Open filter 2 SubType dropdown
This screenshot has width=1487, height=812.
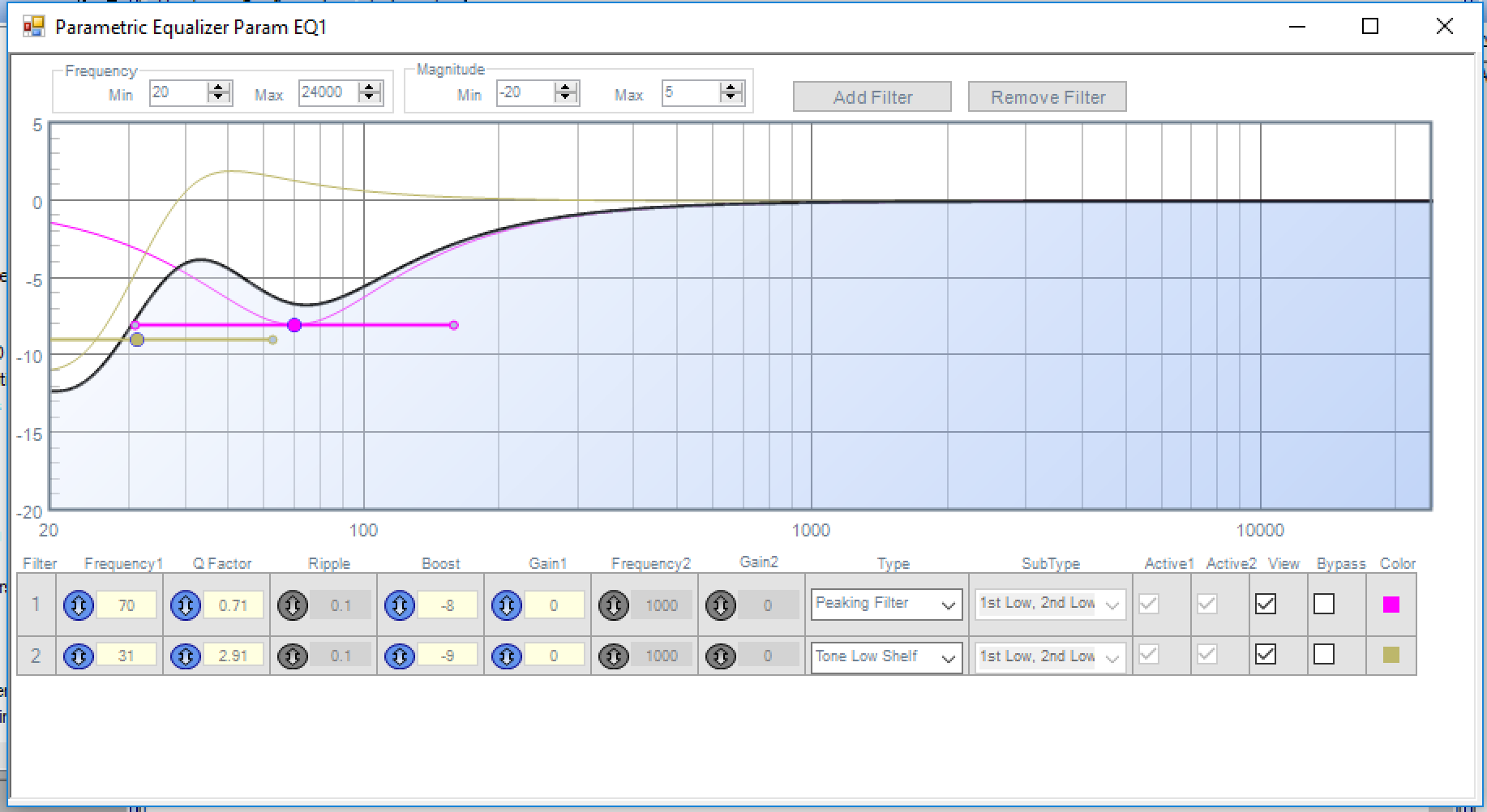coord(1050,657)
